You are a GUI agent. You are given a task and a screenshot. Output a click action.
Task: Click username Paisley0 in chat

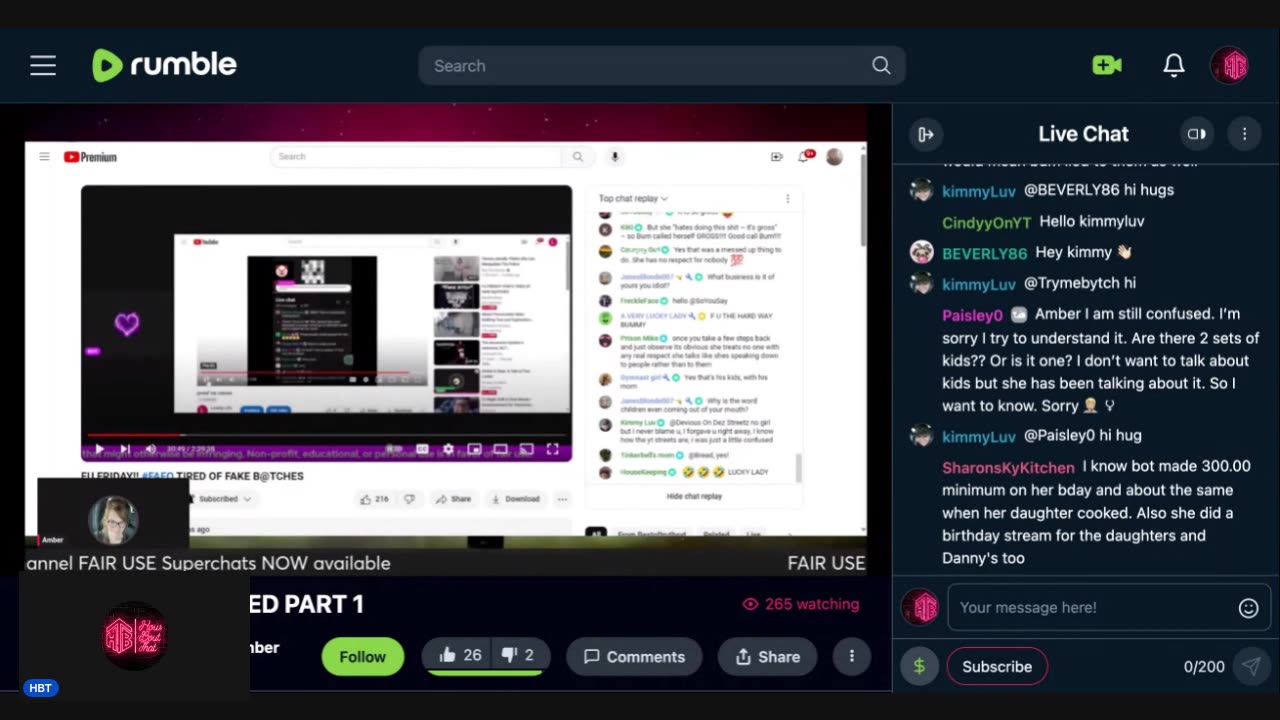click(972, 315)
